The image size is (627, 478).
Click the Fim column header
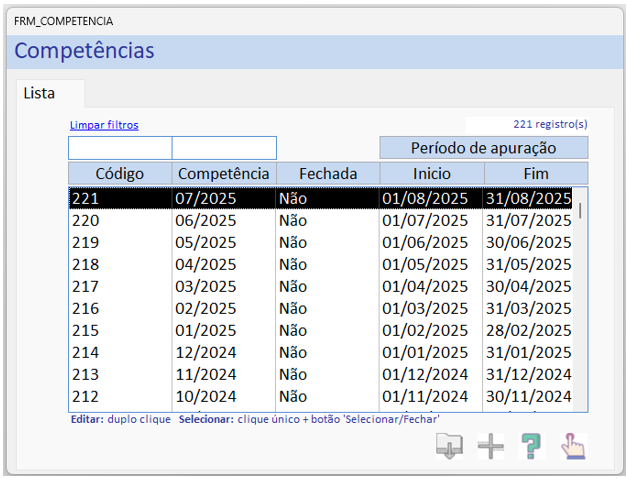536,174
